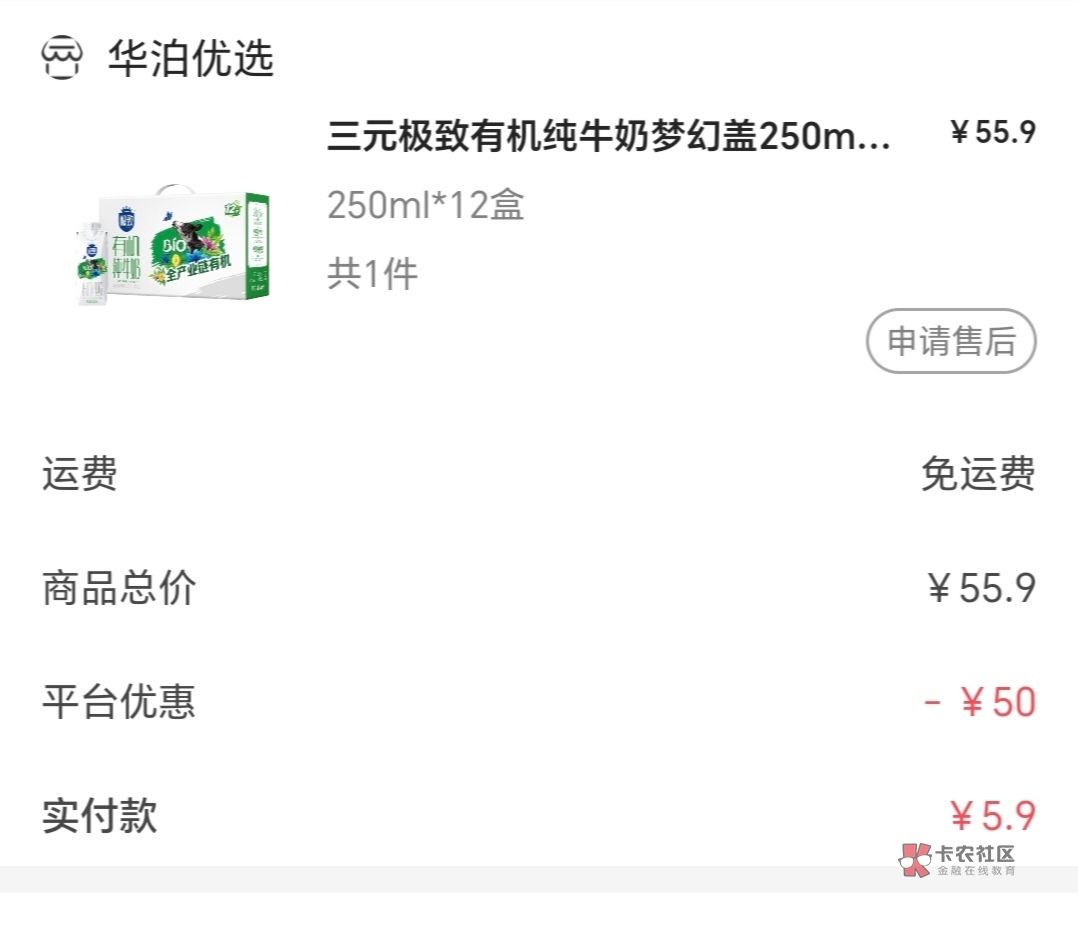Tap the single milk carton in the product image

pos(92,264)
